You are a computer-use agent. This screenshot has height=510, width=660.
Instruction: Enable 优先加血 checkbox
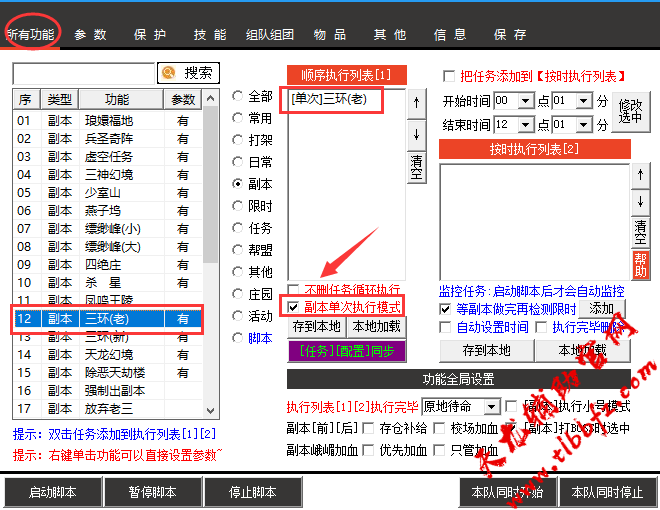368,450
